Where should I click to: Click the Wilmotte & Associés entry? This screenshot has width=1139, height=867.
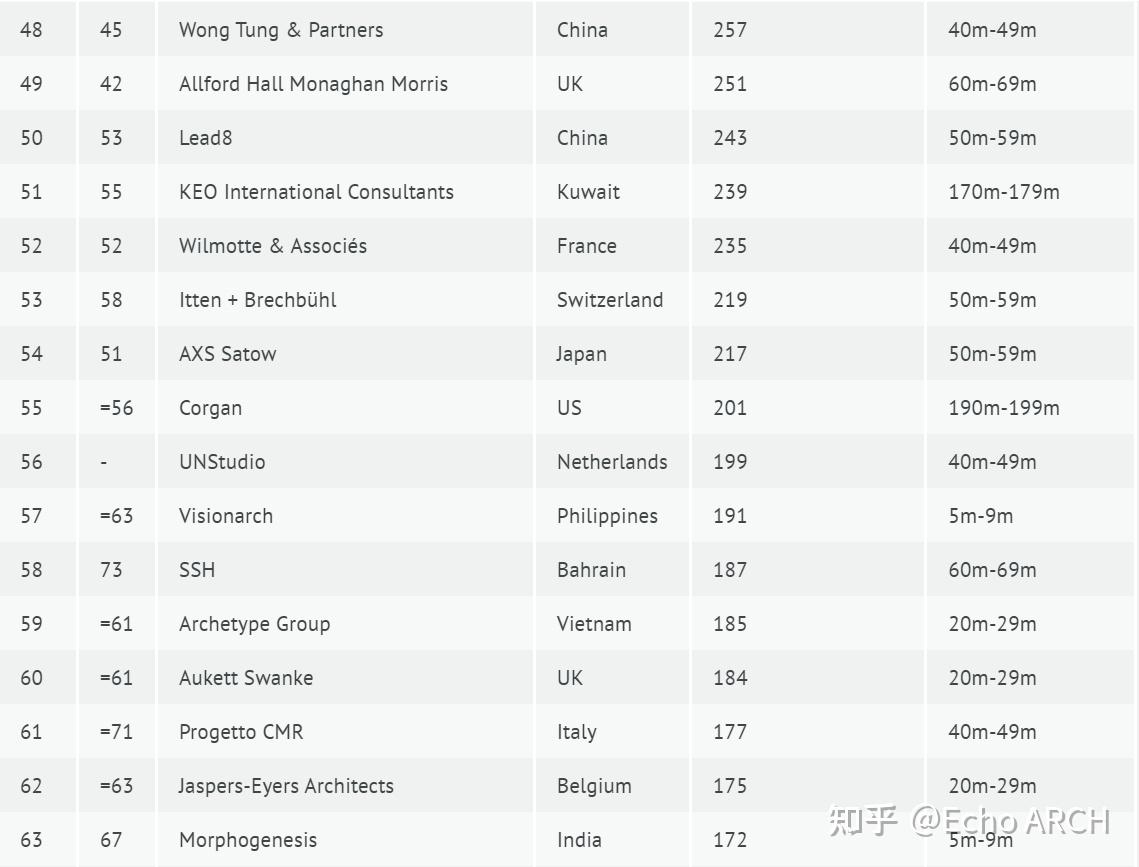click(273, 246)
